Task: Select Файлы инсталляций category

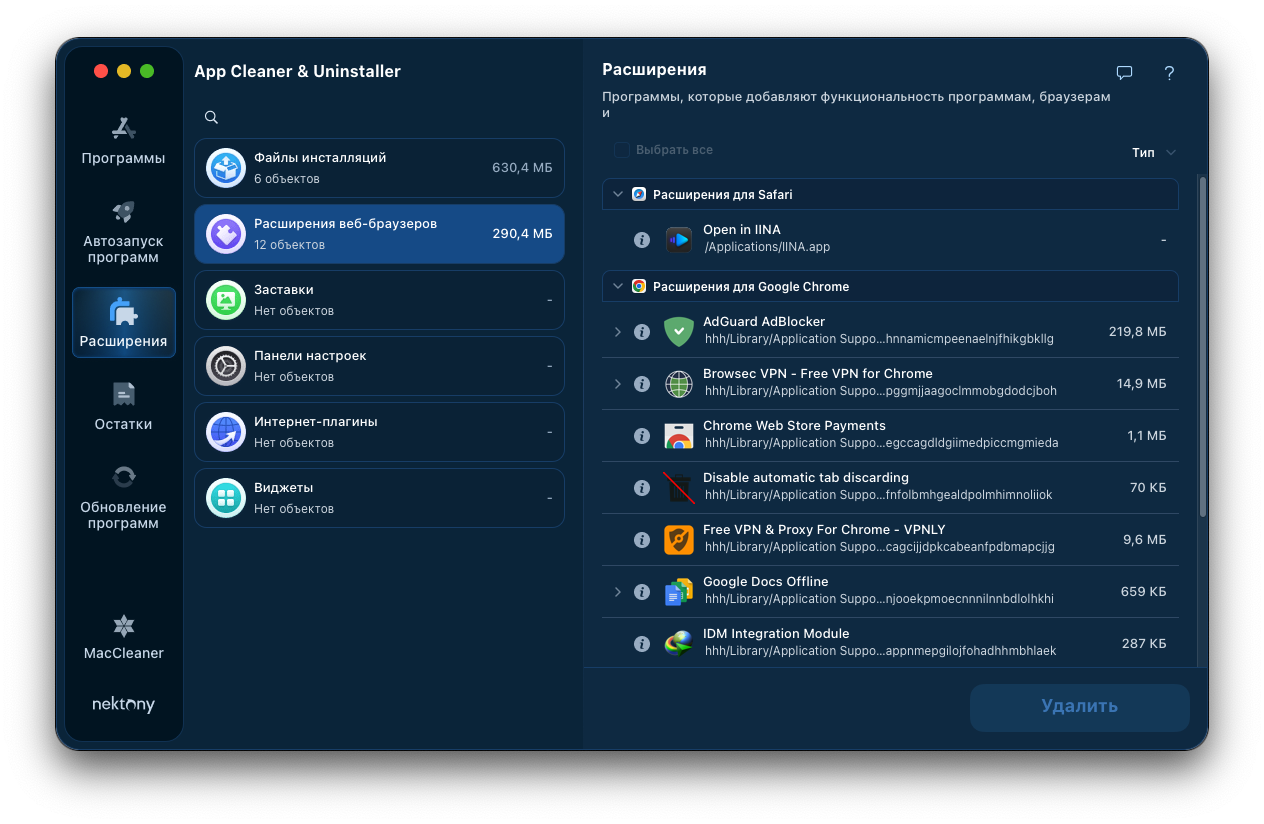Action: click(379, 168)
